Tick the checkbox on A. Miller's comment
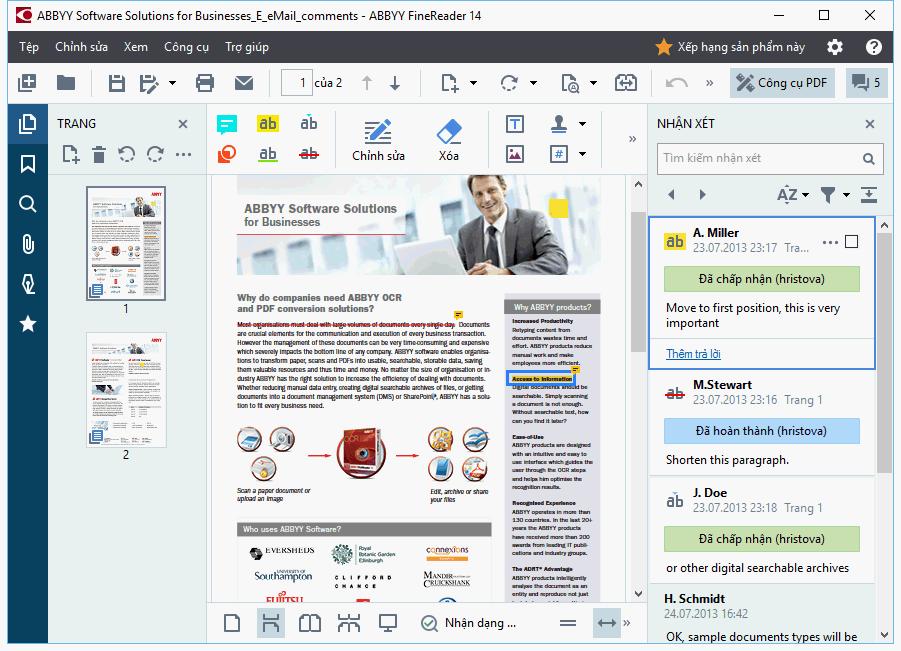Image resolution: width=901 pixels, height=651 pixels. [x=852, y=242]
